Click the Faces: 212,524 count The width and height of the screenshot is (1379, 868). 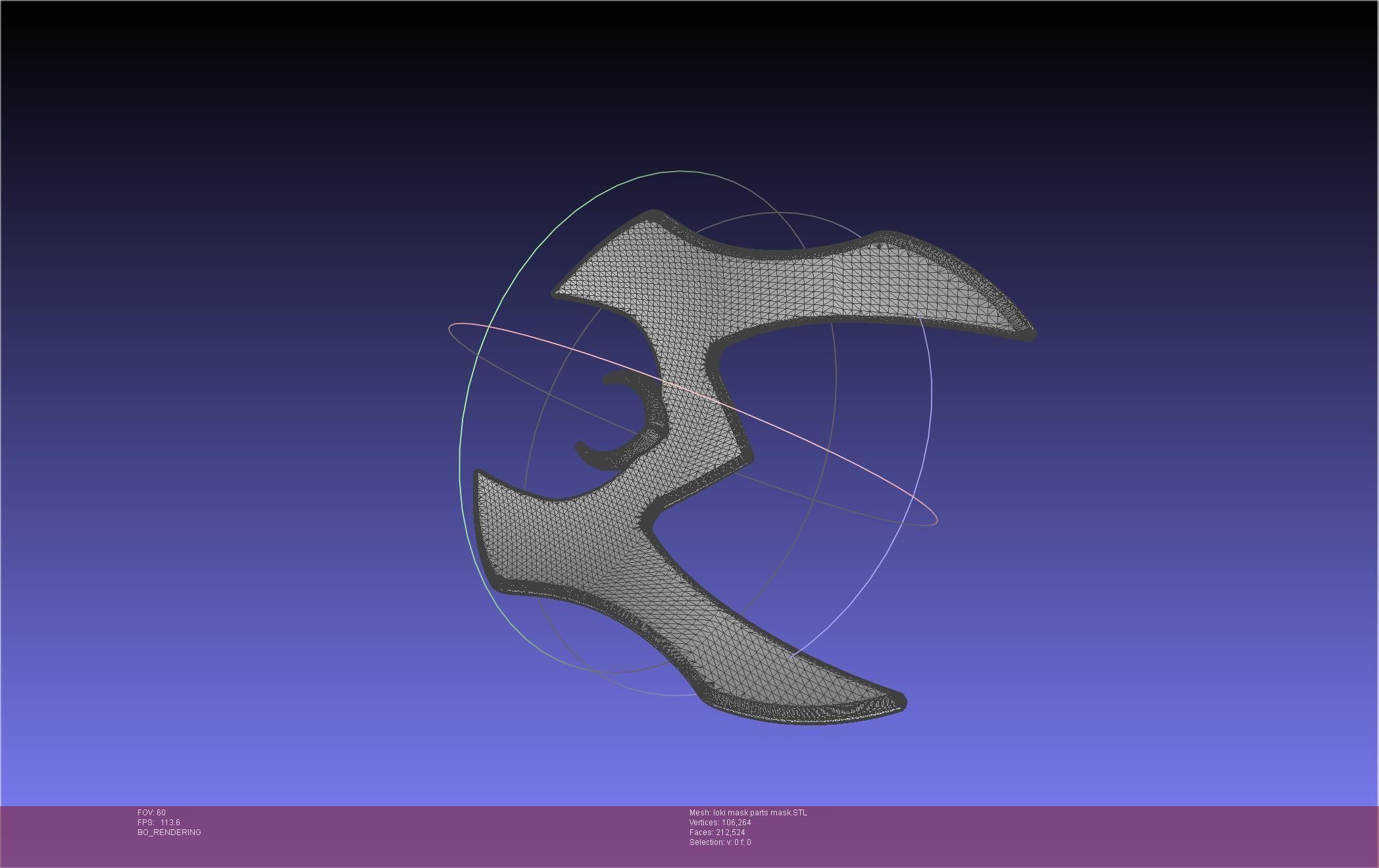717,832
